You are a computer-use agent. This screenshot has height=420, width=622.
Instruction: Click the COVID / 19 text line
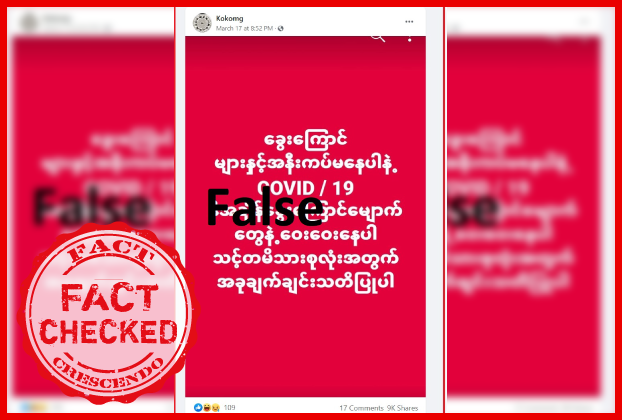click(x=305, y=188)
